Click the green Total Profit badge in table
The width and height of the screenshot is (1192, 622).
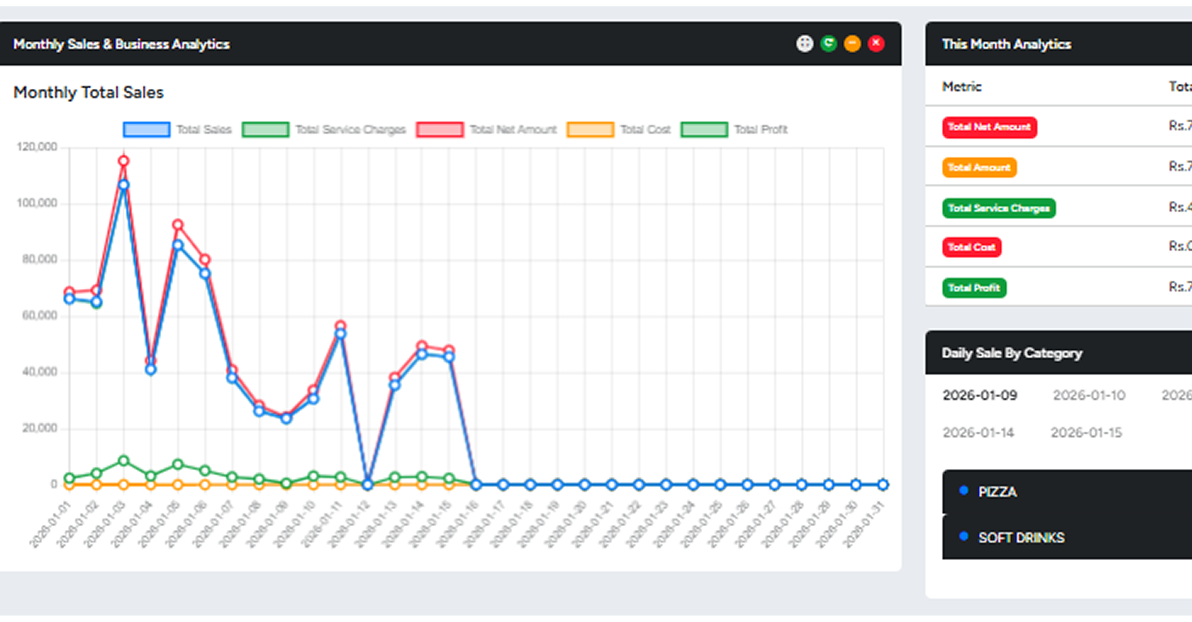[x=974, y=288]
